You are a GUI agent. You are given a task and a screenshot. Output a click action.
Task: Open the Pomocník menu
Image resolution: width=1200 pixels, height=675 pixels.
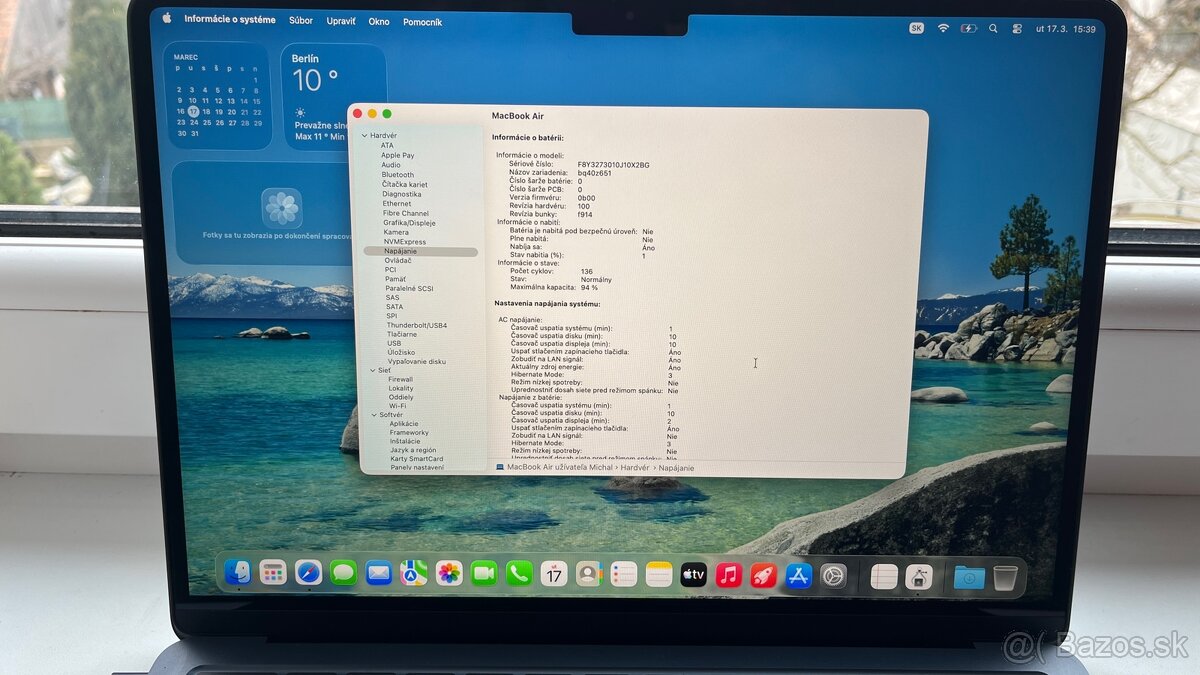[422, 21]
